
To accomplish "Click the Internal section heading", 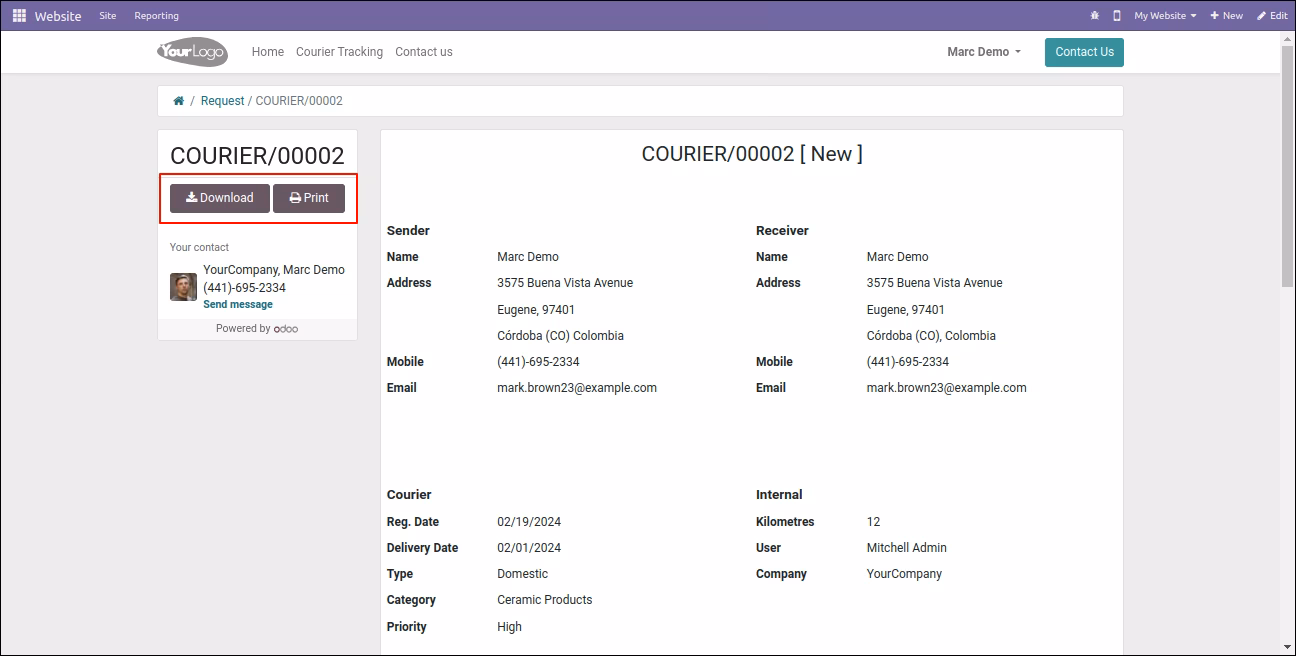I will (780, 495).
